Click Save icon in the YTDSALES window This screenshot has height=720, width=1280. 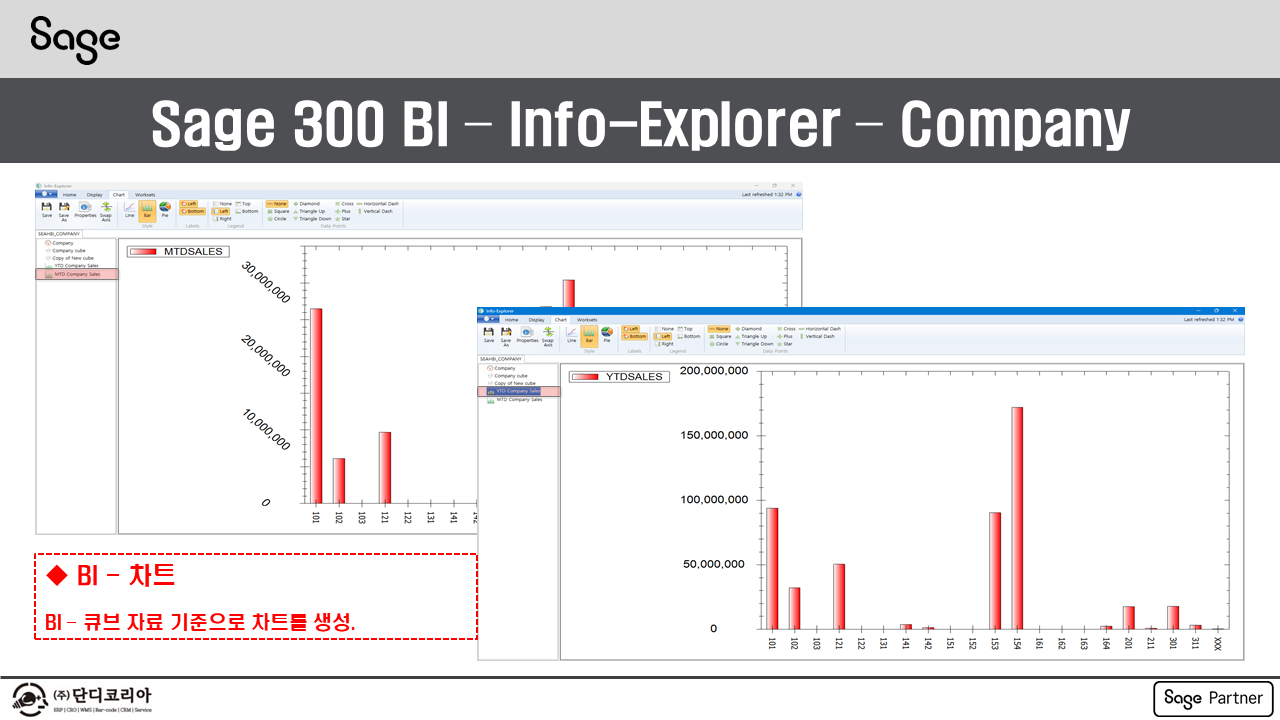pyautogui.click(x=489, y=334)
